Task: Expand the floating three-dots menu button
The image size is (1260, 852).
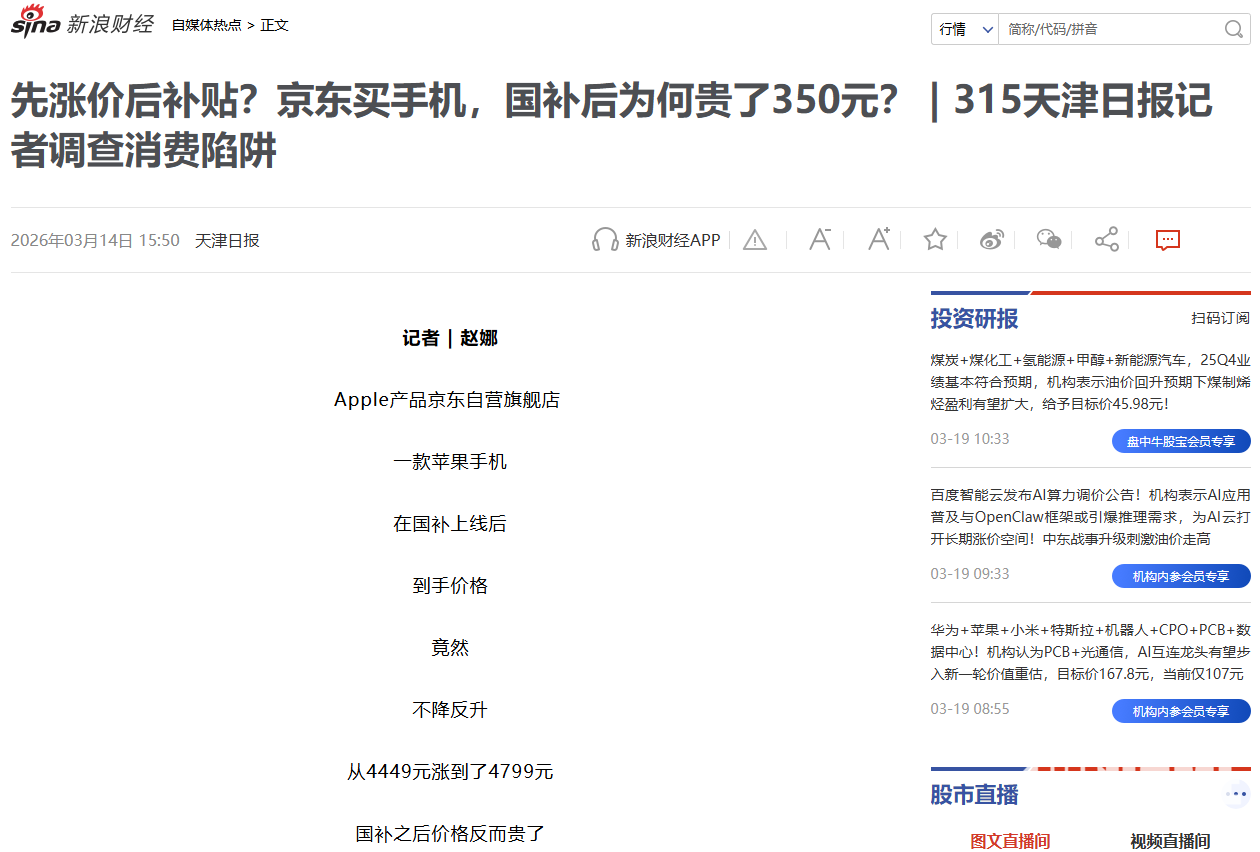Action: (x=1236, y=795)
